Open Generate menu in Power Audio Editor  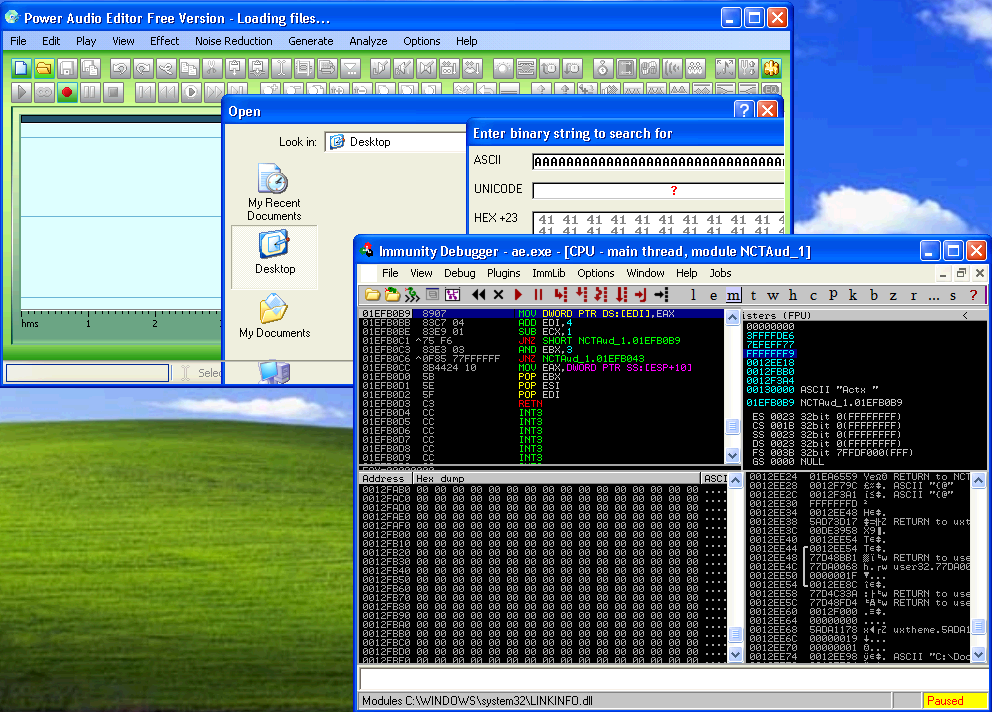tap(311, 41)
